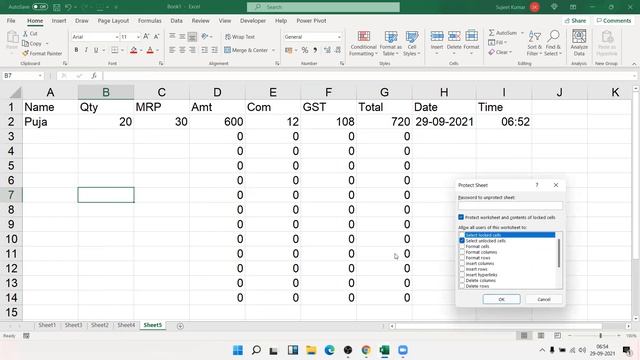Viewport: 640px width, 360px height.
Task: Check the Insert hyperlinks option
Action: tap(462, 275)
